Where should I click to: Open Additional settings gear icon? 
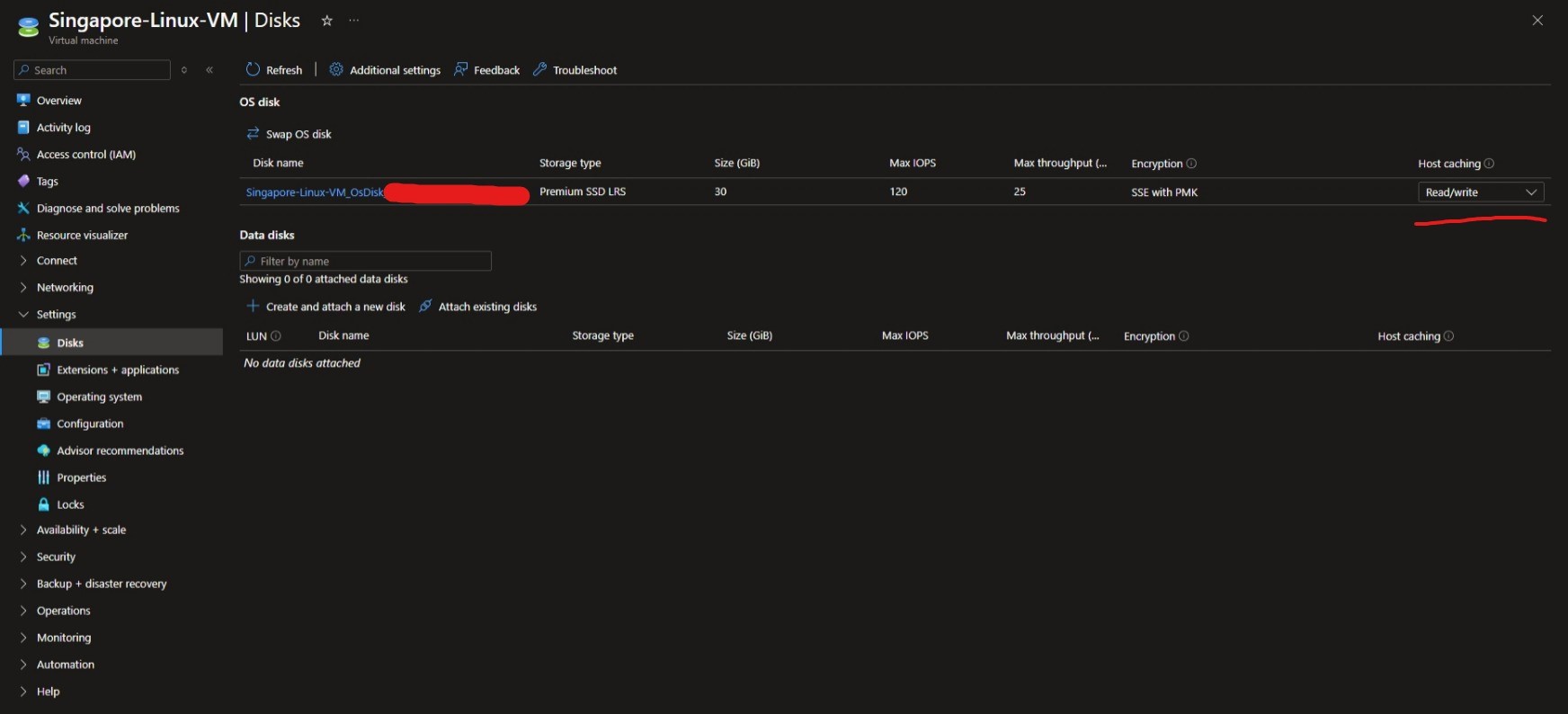tap(336, 69)
